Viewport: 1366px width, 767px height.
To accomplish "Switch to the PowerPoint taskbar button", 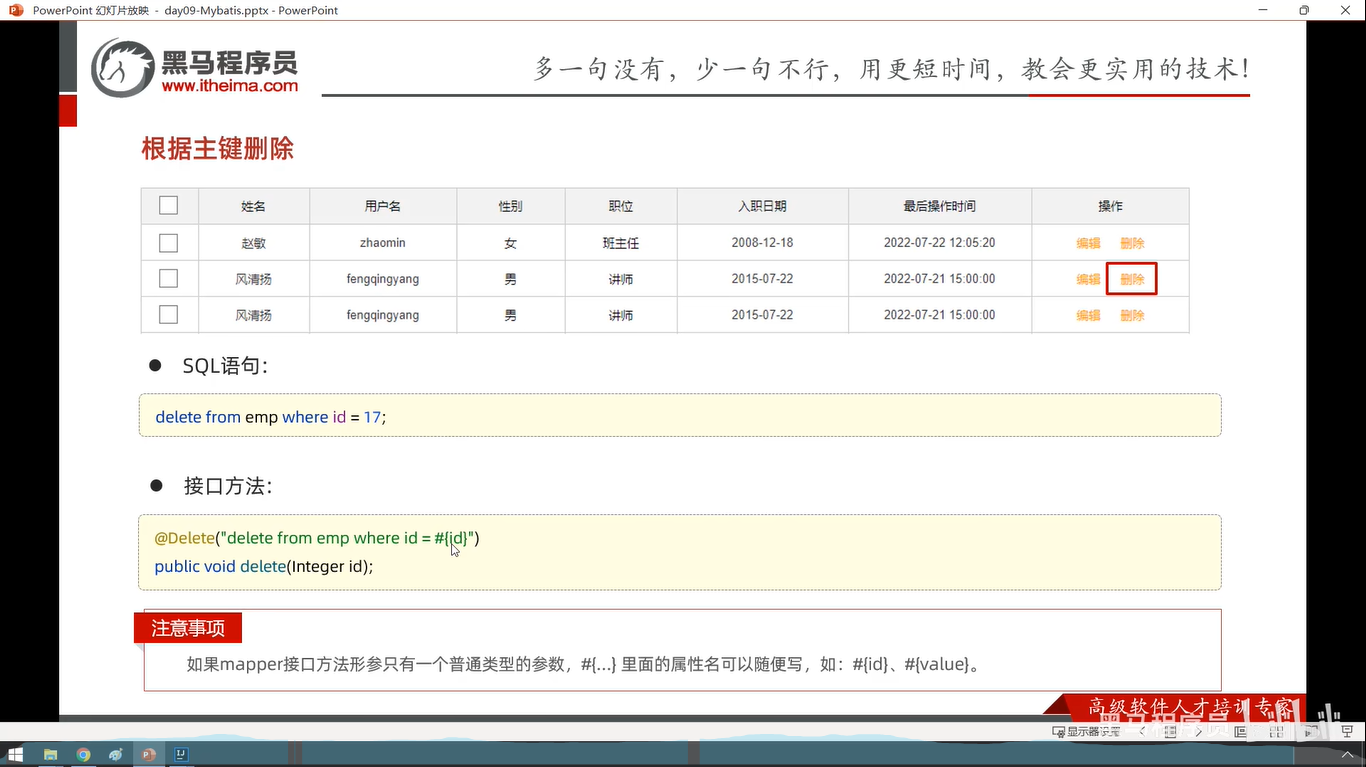I will [x=149, y=755].
